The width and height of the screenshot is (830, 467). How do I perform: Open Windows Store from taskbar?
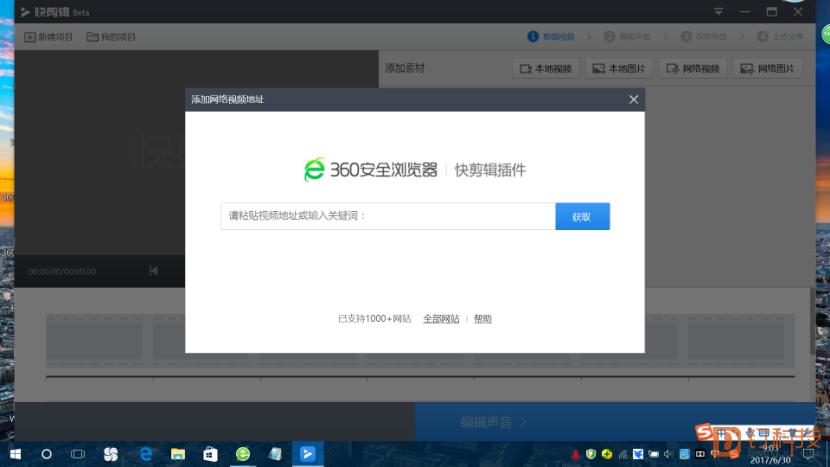coord(210,454)
